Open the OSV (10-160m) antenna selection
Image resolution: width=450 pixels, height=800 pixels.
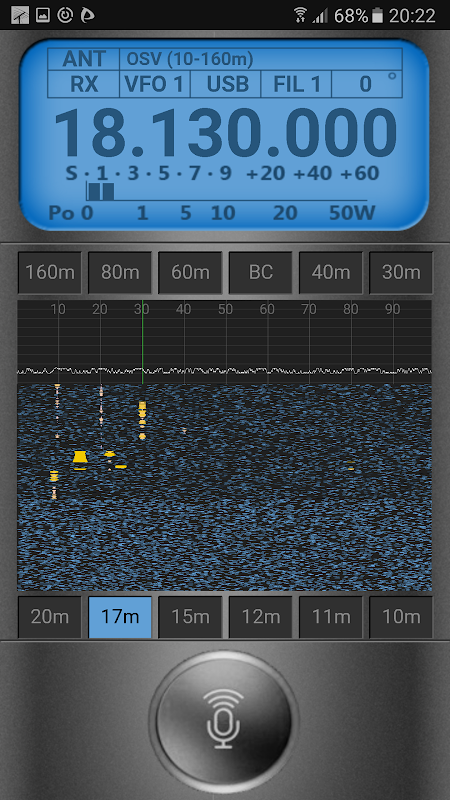(x=261, y=59)
